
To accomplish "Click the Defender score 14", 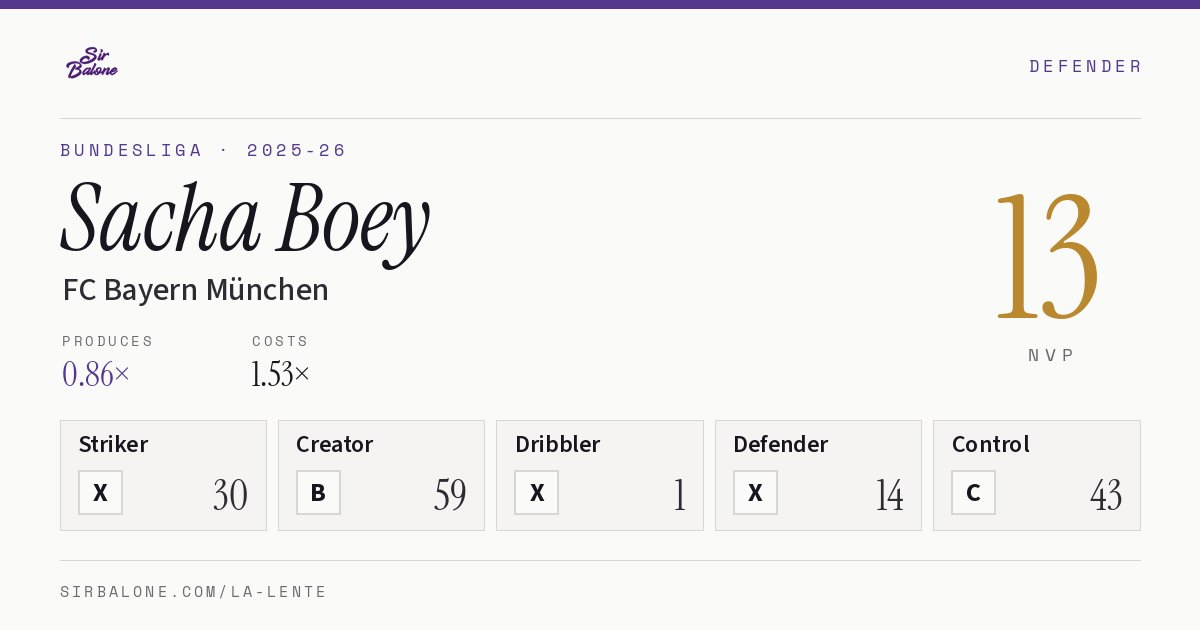I will coord(889,495).
